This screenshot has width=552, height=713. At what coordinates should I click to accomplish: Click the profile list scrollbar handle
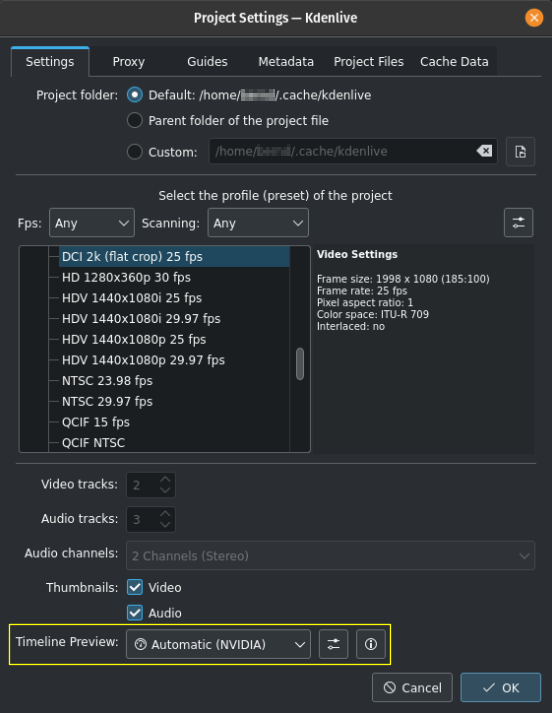coord(300,363)
